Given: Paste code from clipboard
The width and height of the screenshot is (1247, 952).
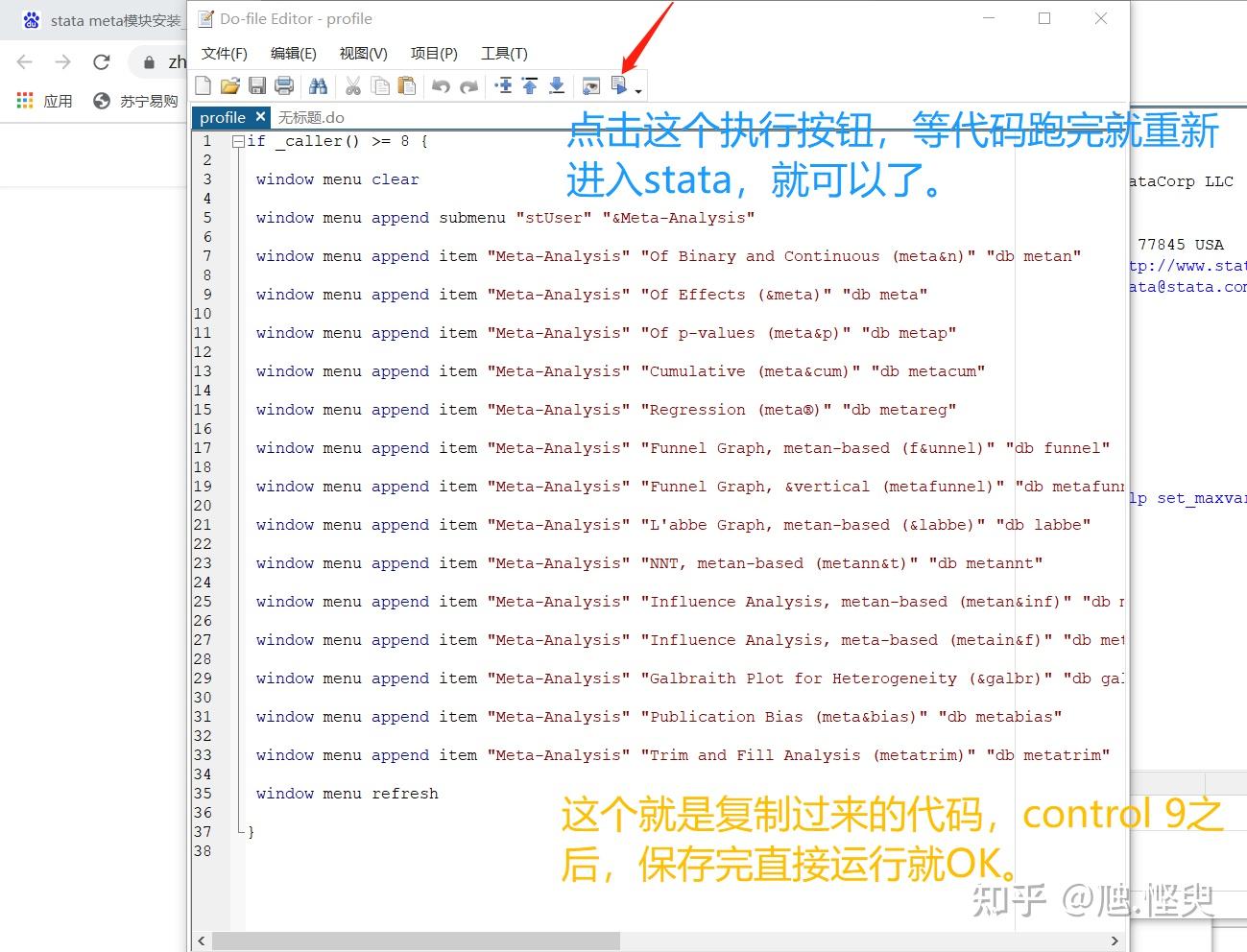Looking at the screenshot, I should [408, 85].
